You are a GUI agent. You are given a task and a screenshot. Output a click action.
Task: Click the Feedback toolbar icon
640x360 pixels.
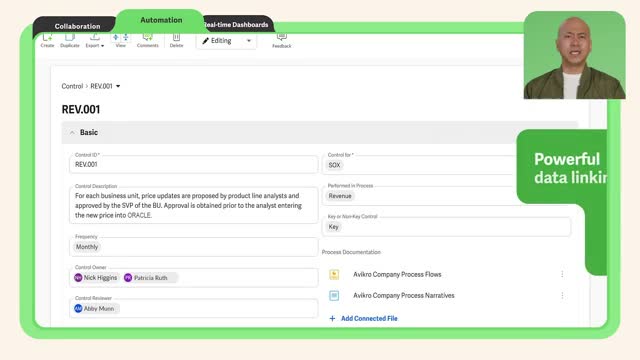(282, 41)
